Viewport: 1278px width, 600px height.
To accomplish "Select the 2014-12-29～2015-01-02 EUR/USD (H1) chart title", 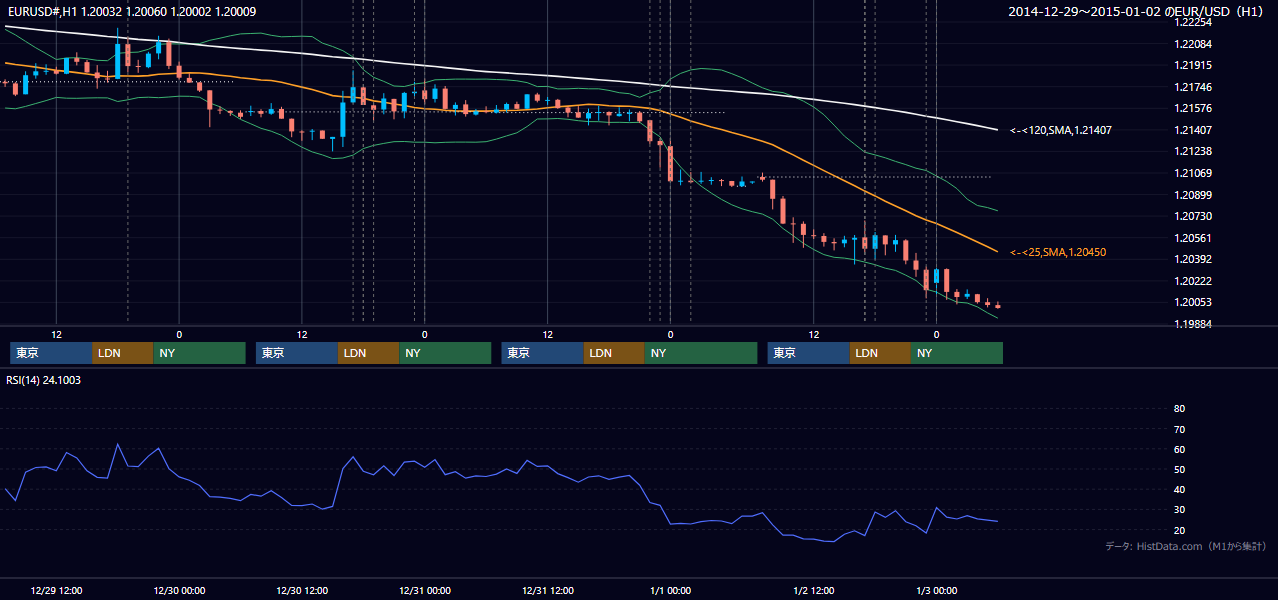I will (1136, 12).
